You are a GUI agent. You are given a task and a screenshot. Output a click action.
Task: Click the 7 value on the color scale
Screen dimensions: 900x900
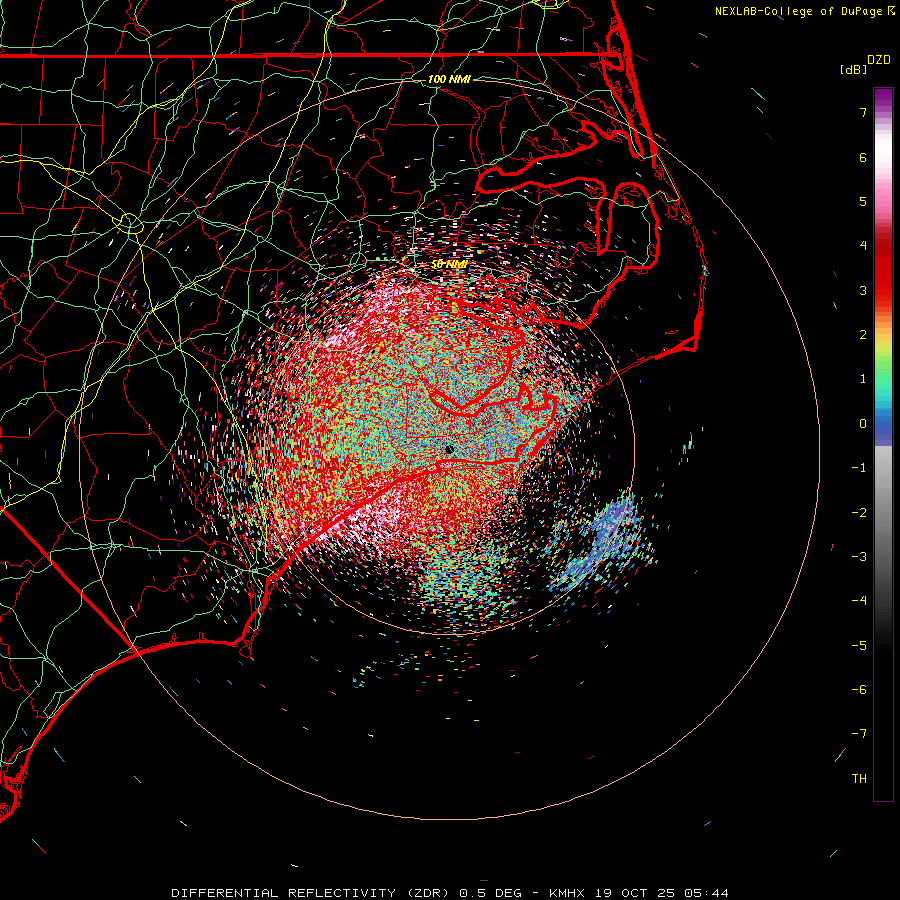point(863,112)
